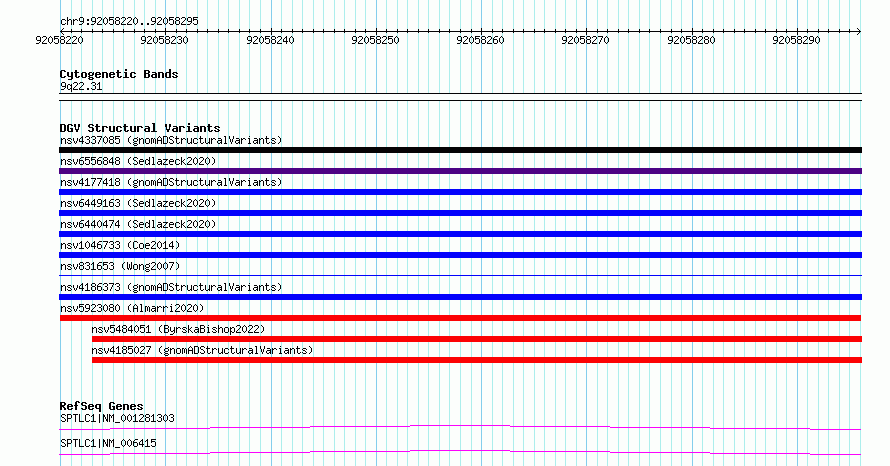The width and height of the screenshot is (890, 466).
Task: Click the red nsv5923080 variant bar
Action: pos(460,318)
